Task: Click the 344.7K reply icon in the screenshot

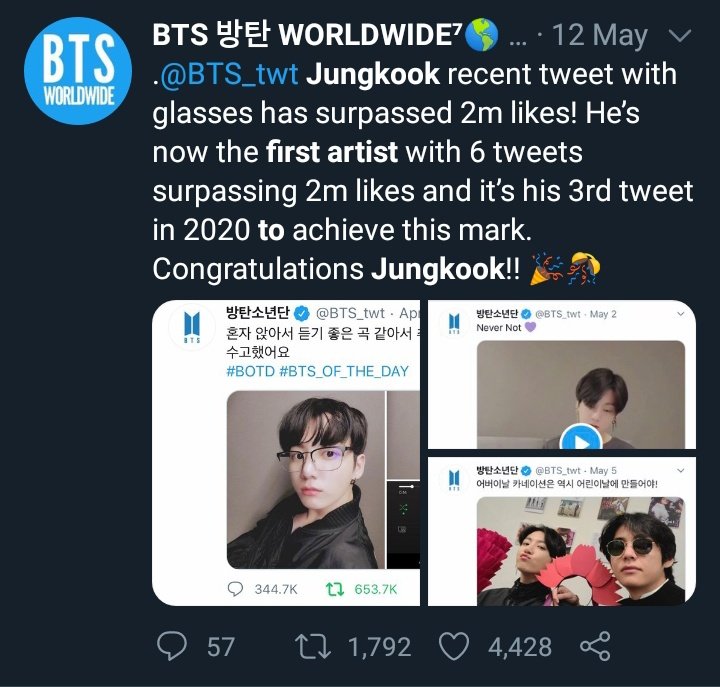Action: [x=235, y=589]
